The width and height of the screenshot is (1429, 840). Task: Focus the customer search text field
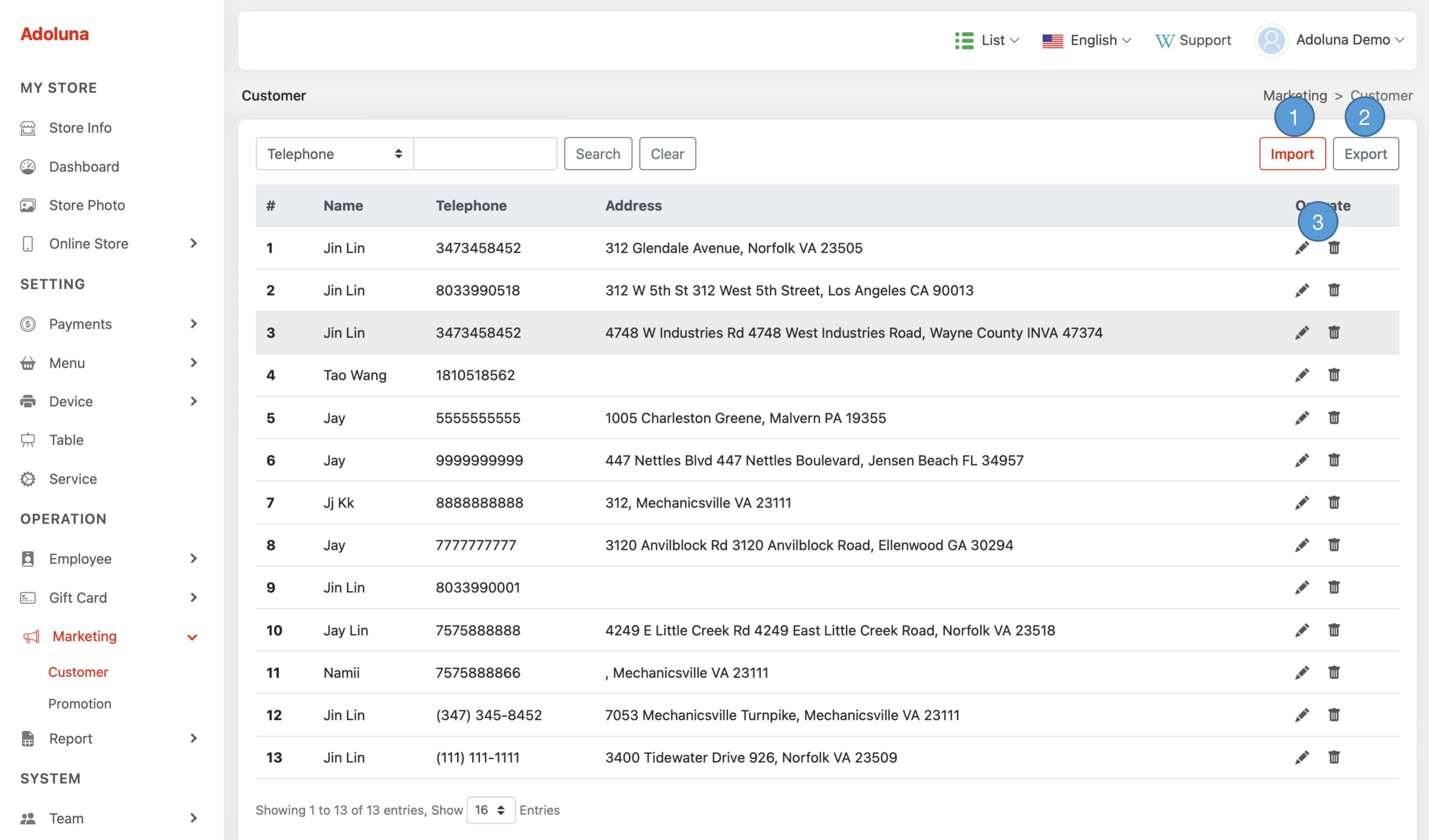486,154
